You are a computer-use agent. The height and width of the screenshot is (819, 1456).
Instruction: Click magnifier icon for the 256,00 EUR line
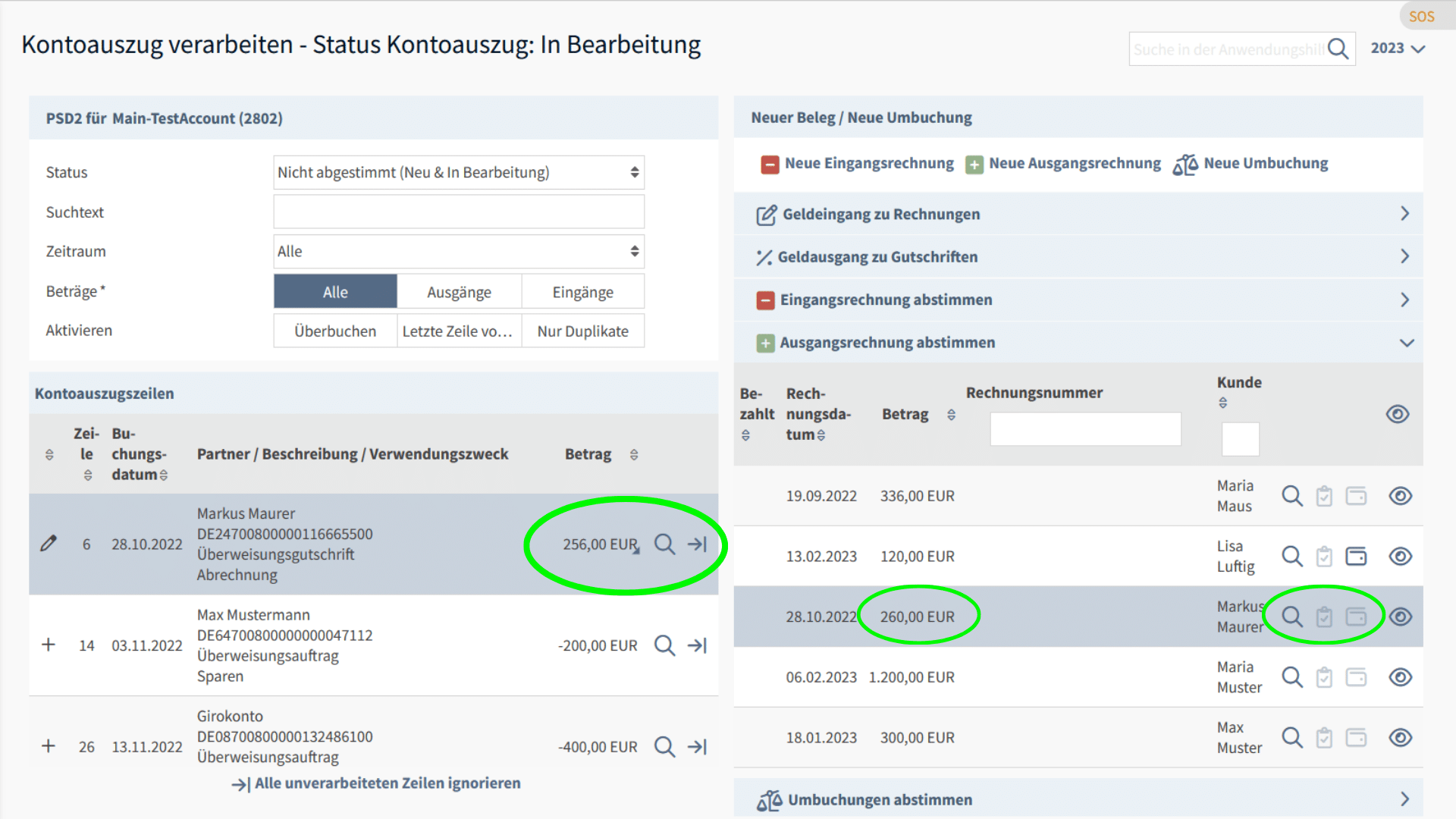[x=664, y=544]
